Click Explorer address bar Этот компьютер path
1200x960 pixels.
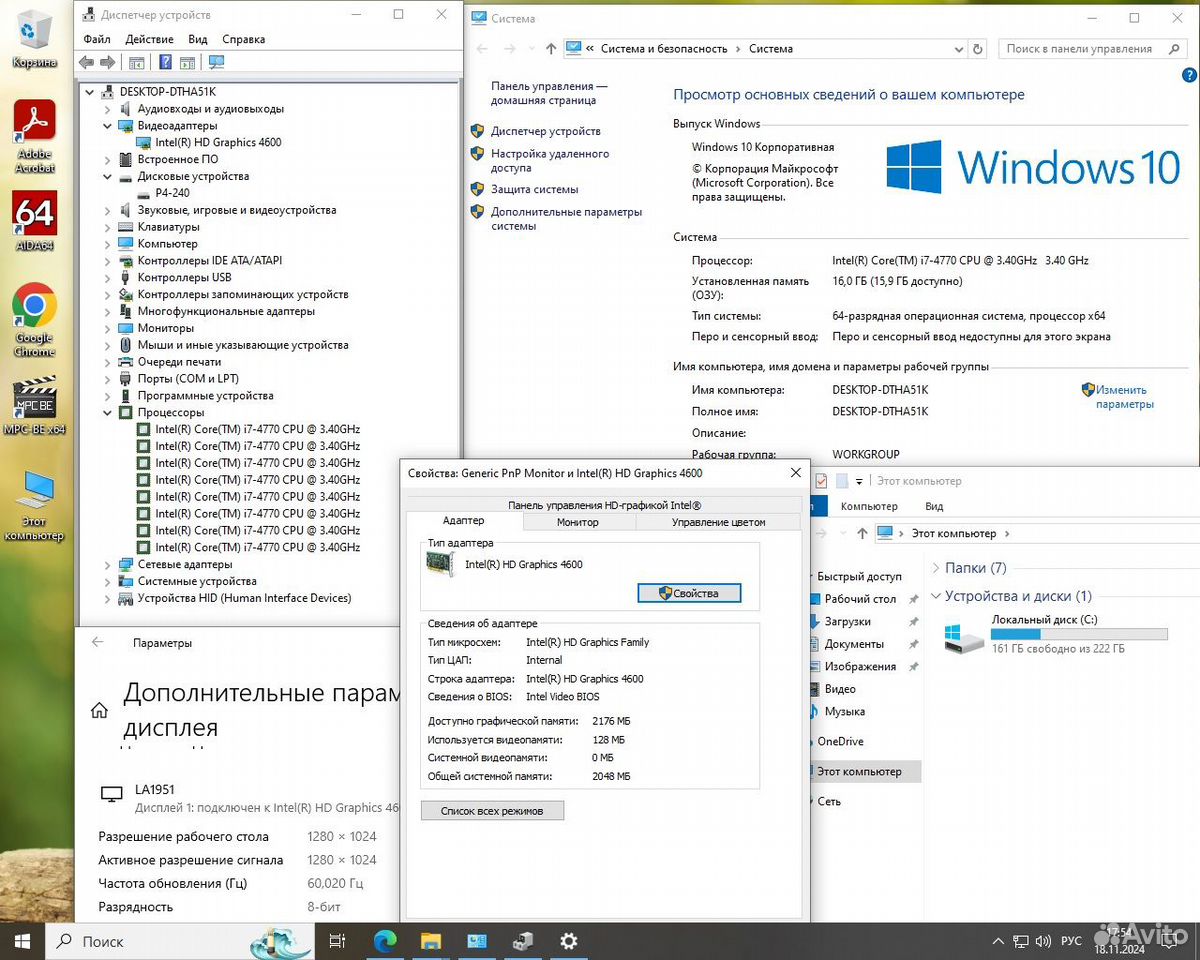click(x=953, y=533)
